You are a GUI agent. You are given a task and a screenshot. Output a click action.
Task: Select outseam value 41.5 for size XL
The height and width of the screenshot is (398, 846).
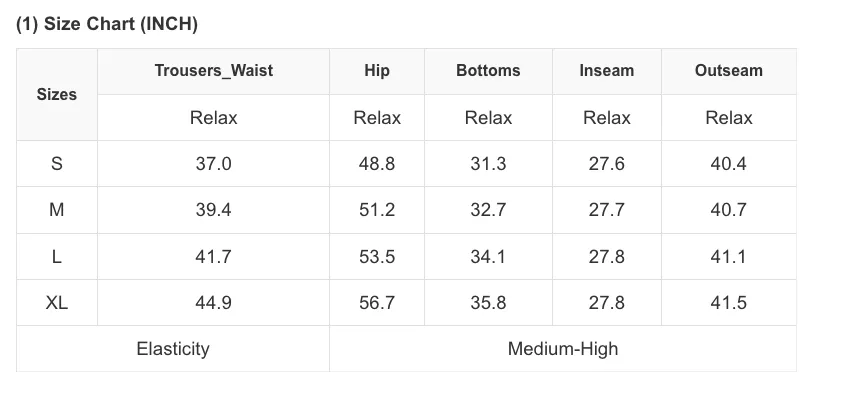pyautogui.click(x=728, y=303)
